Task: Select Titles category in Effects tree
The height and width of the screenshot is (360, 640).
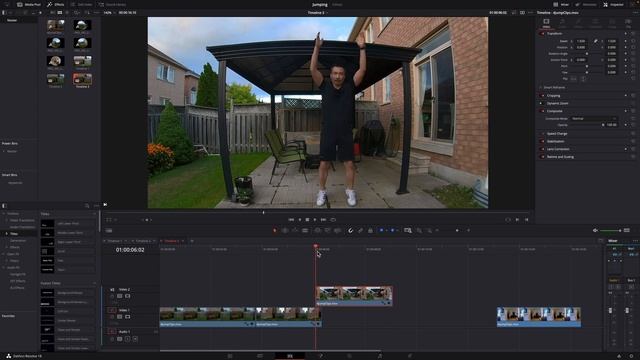Action: [x=14, y=234]
